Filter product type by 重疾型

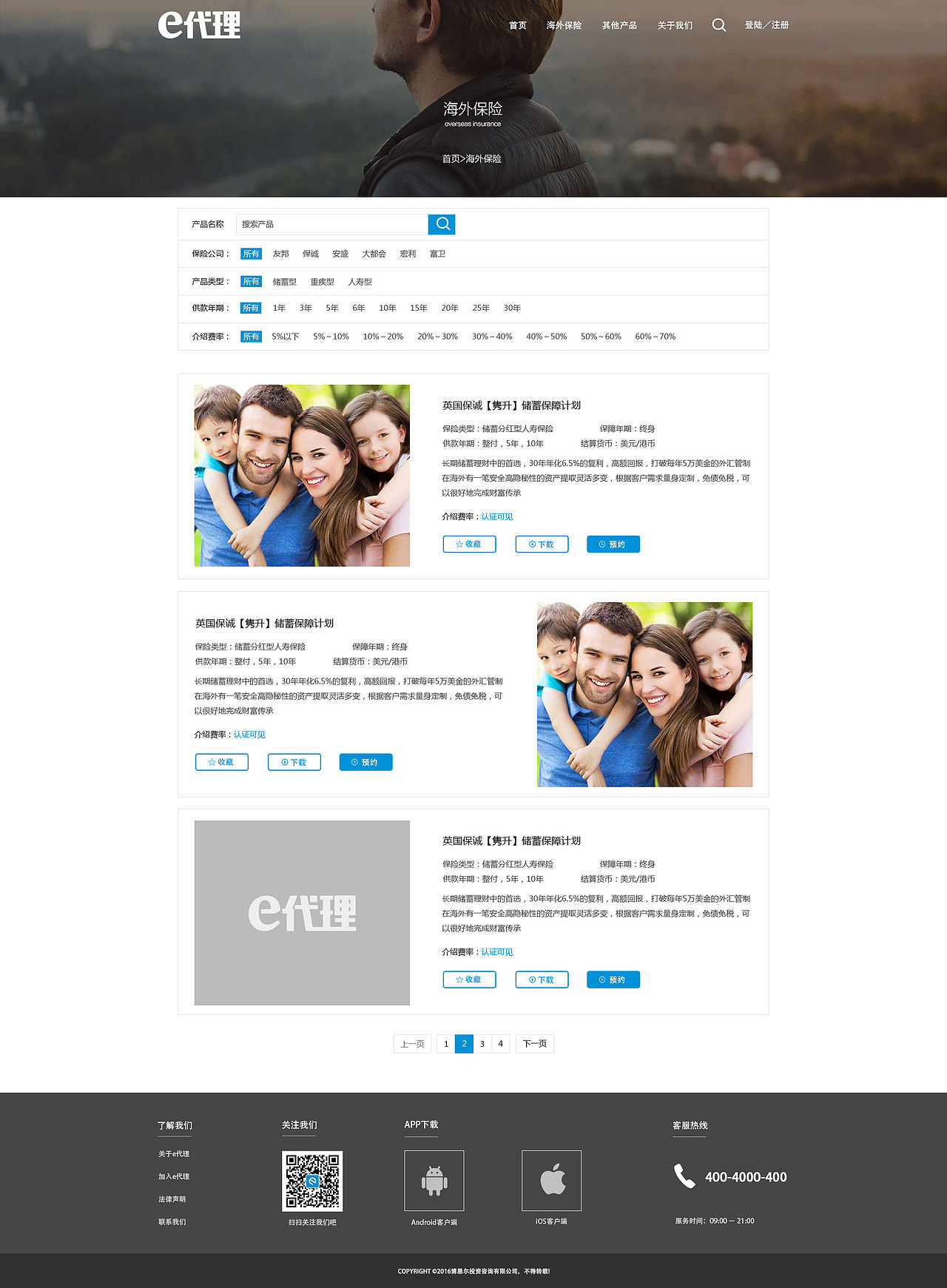point(322,282)
